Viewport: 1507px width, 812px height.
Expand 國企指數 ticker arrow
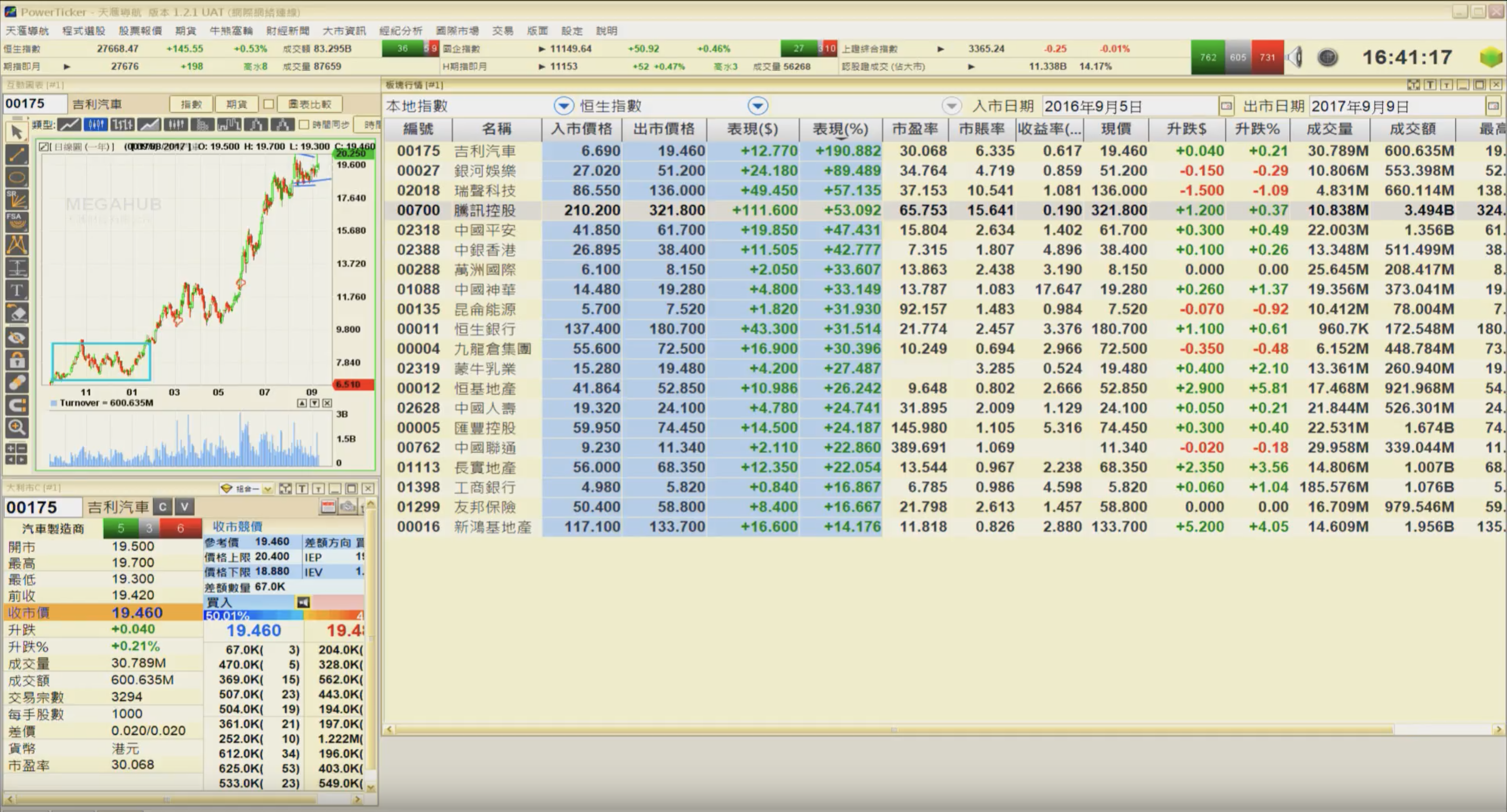[543, 49]
